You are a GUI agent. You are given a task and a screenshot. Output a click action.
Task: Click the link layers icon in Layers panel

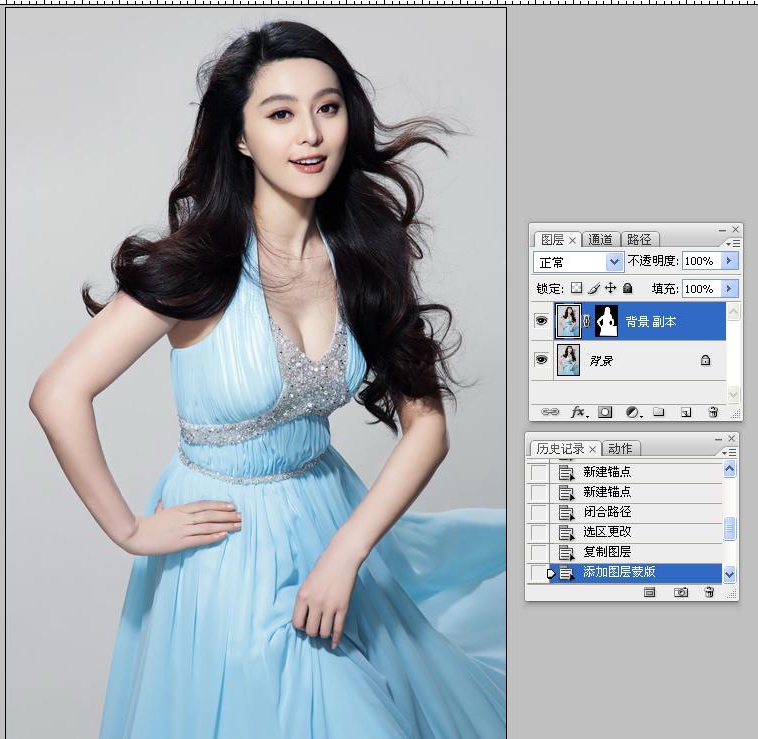tap(549, 411)
